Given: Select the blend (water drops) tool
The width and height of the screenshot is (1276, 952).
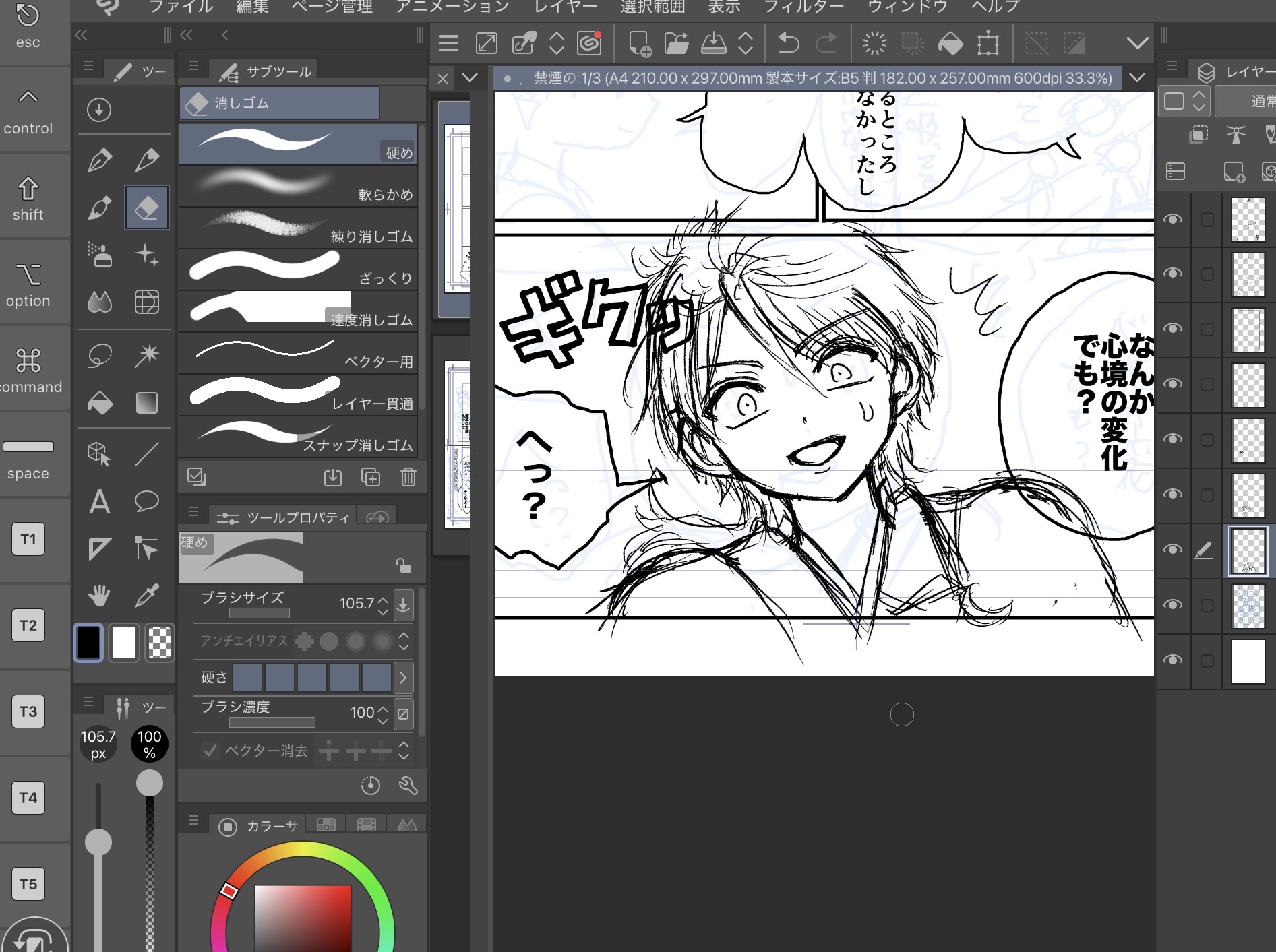Looking at the screenshot, I should coord(100,302).
